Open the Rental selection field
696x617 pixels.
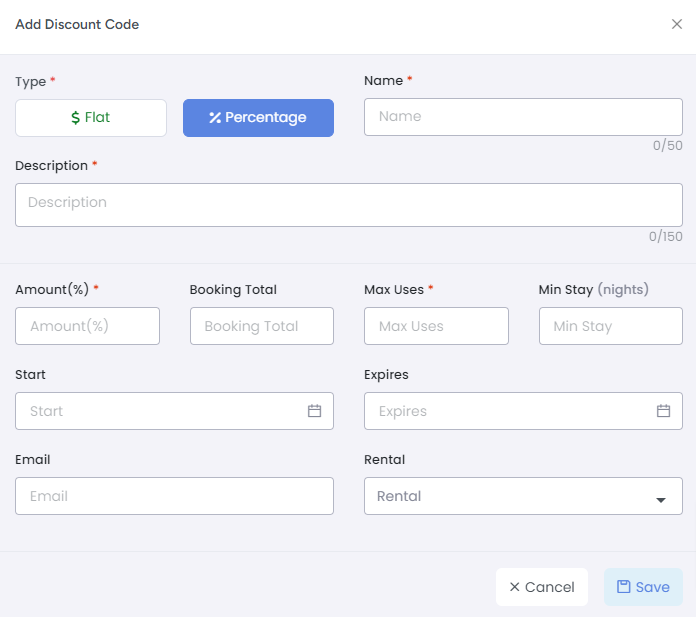pos(523,496)
